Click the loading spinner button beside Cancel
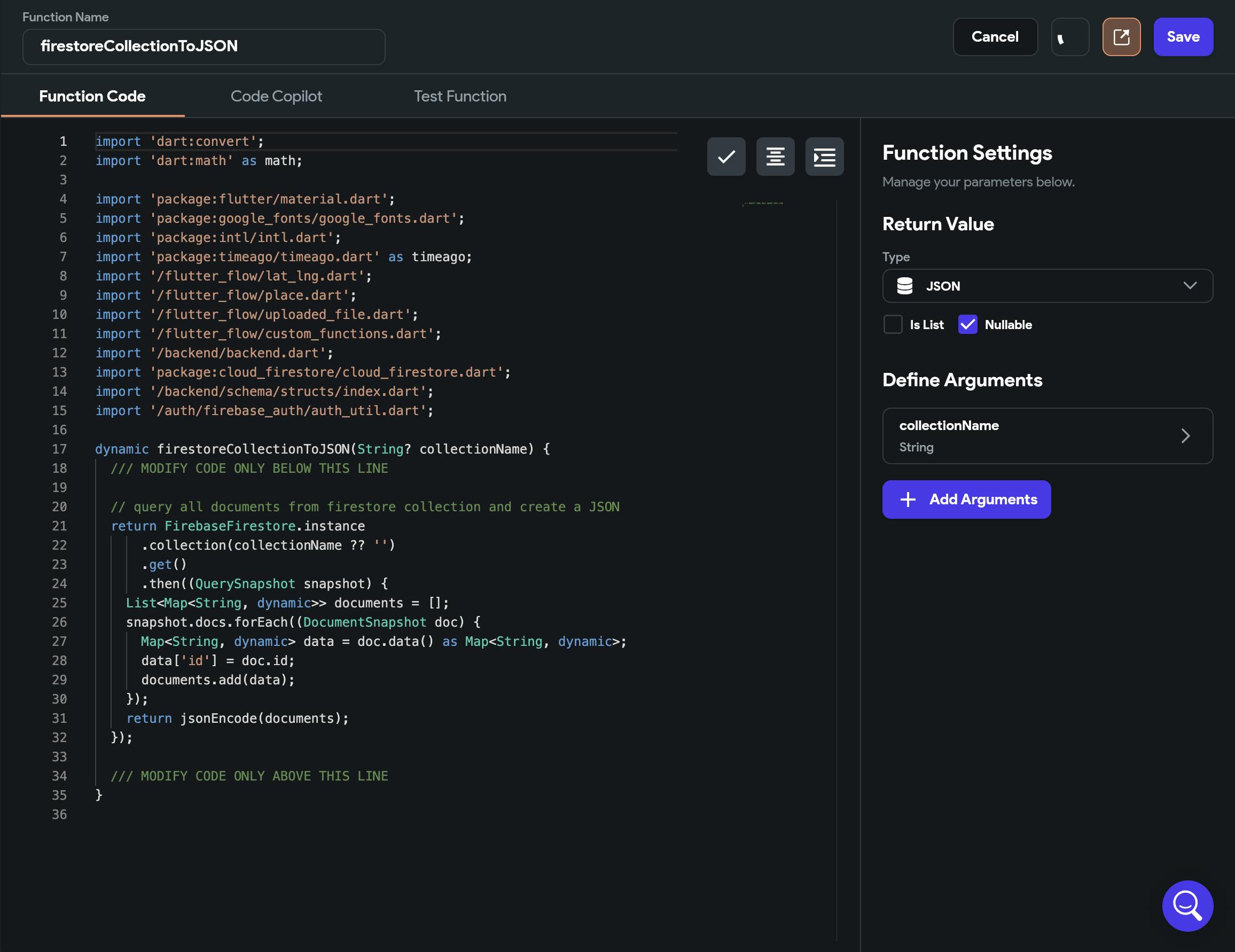This screenshot has height=952, width=1235. tap(1069, 37)
